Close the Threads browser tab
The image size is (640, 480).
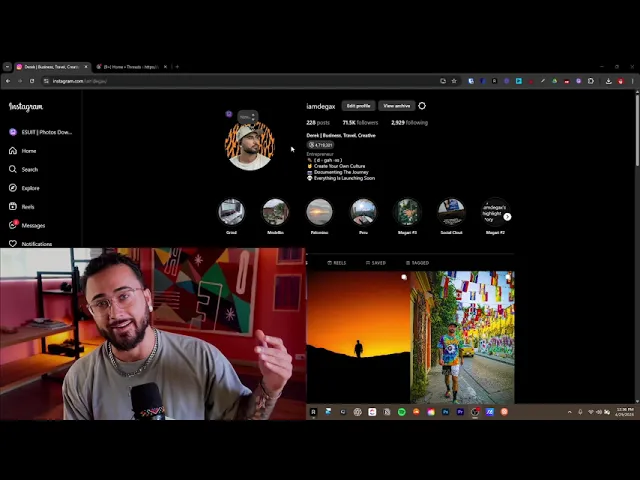(x=165, y=67)
